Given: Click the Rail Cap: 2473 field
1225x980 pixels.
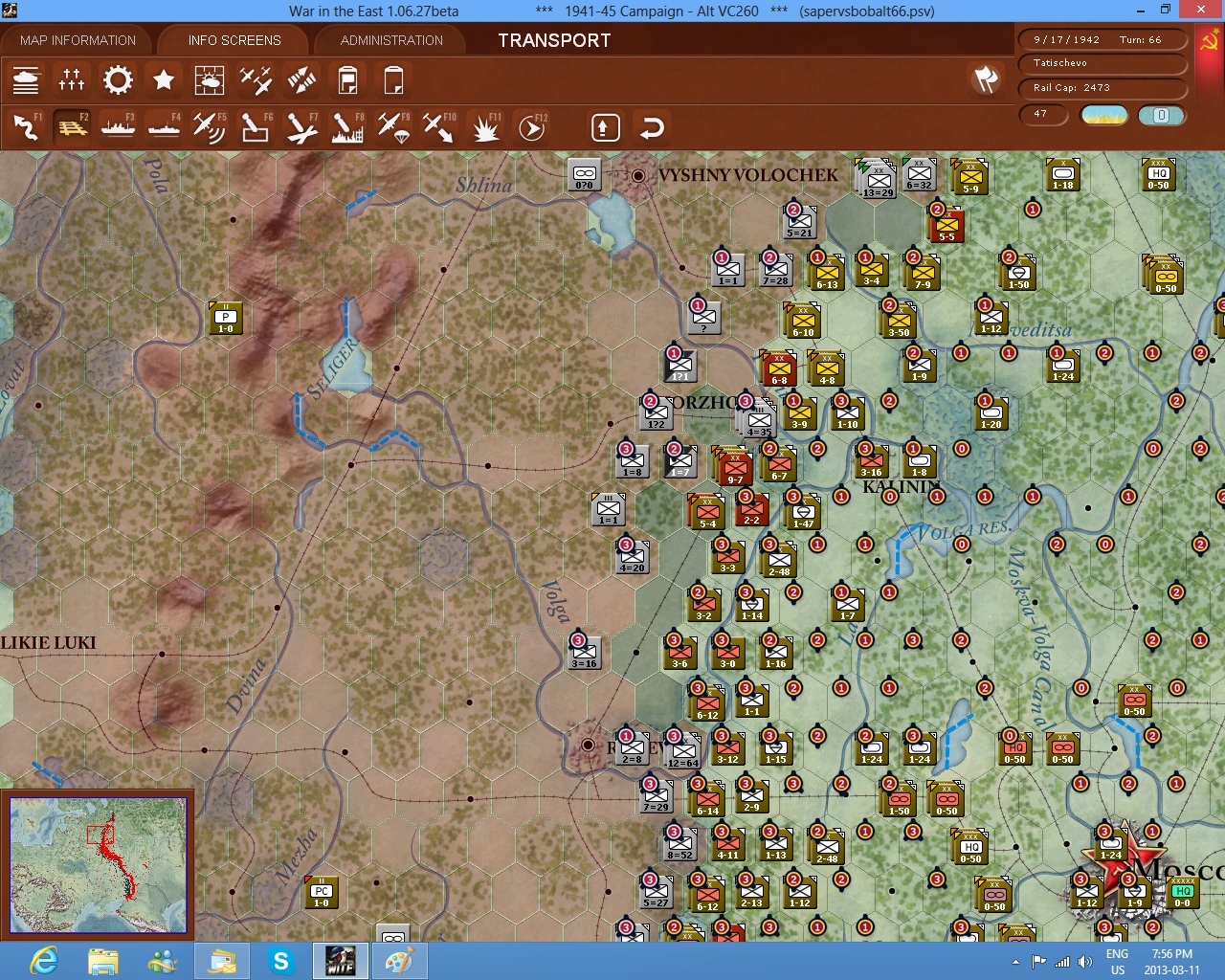Looking at the screenshot, I should pos(1104,88).
